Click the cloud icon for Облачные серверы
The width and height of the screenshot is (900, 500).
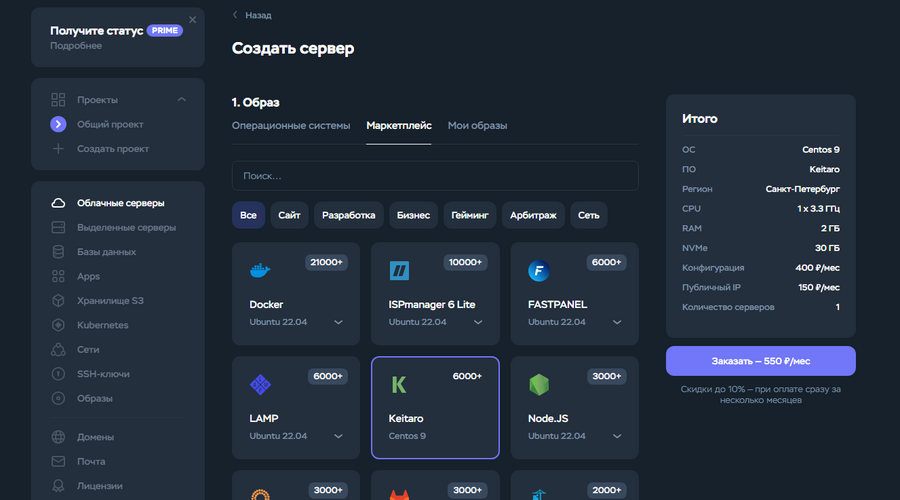[x=58, y=203]
